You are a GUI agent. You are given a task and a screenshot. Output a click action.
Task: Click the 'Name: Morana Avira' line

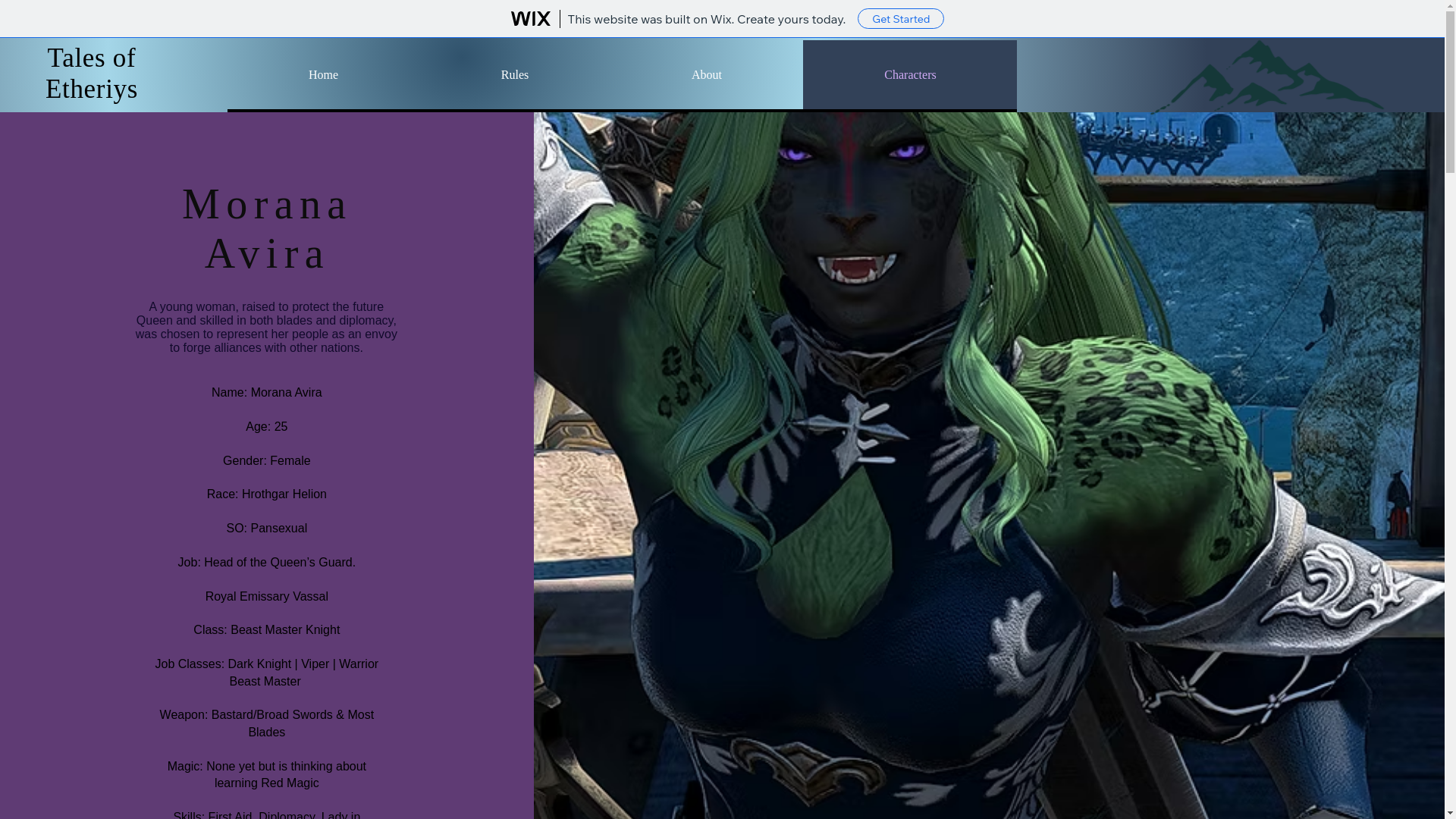pos(267,393)
